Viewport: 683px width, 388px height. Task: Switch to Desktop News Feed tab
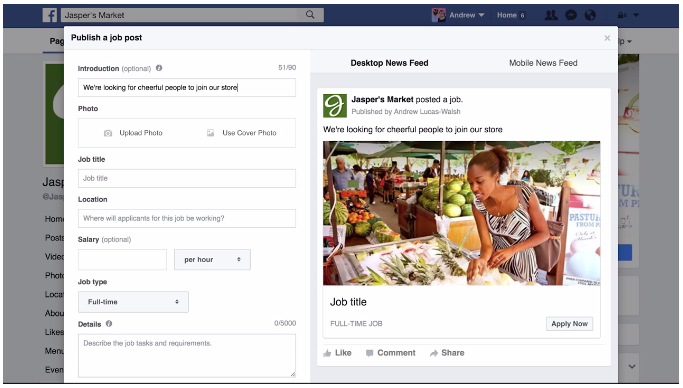coord(389,63)
